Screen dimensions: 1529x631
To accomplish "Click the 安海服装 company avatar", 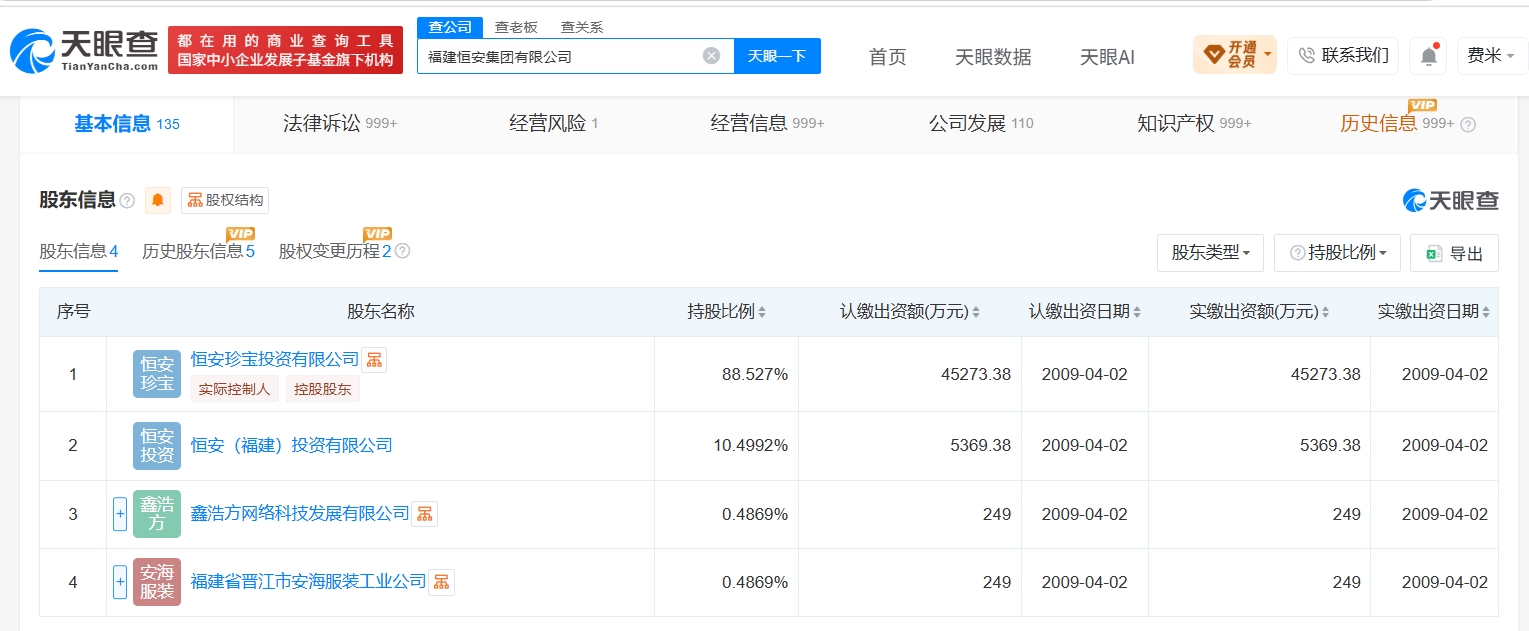I will (x=157, y=582).
